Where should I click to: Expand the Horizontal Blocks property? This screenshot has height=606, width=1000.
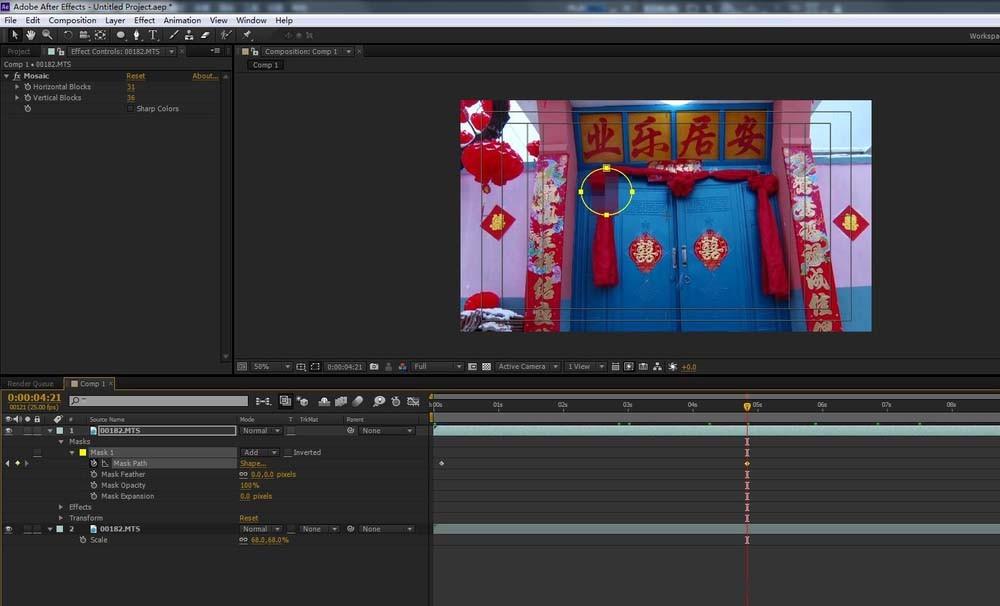pos(17,87)
